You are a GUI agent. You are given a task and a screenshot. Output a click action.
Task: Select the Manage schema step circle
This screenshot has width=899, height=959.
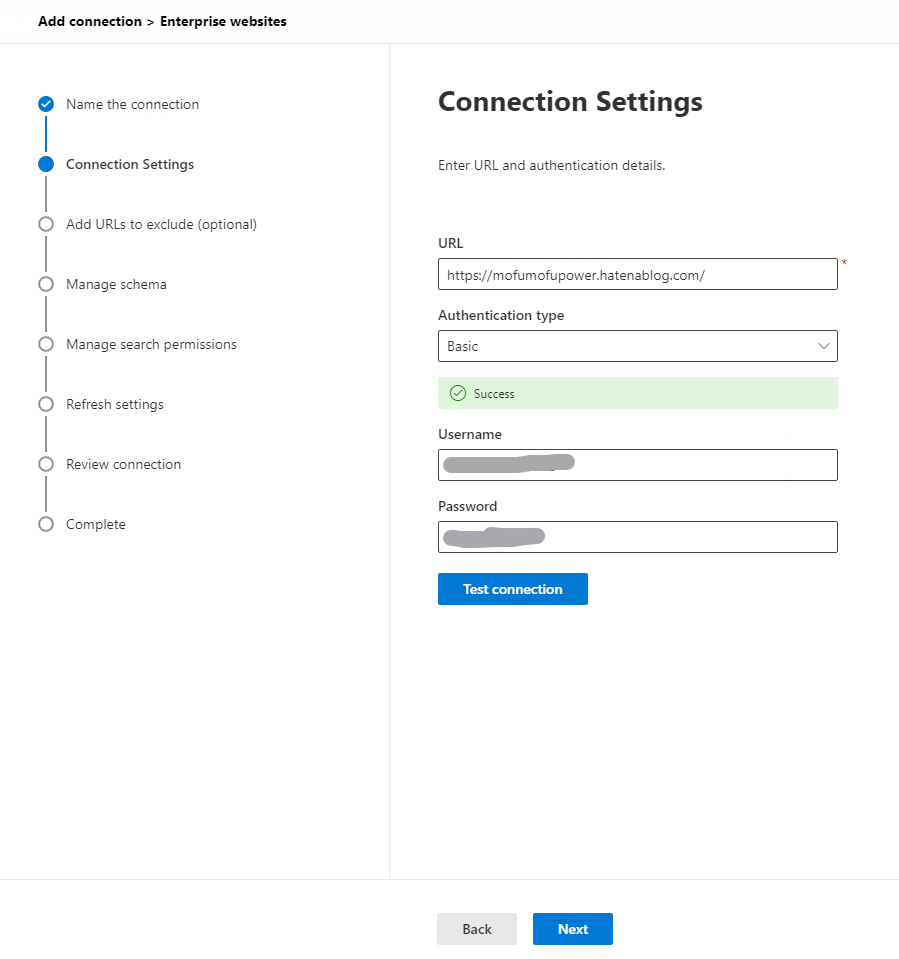click(46, 284)
